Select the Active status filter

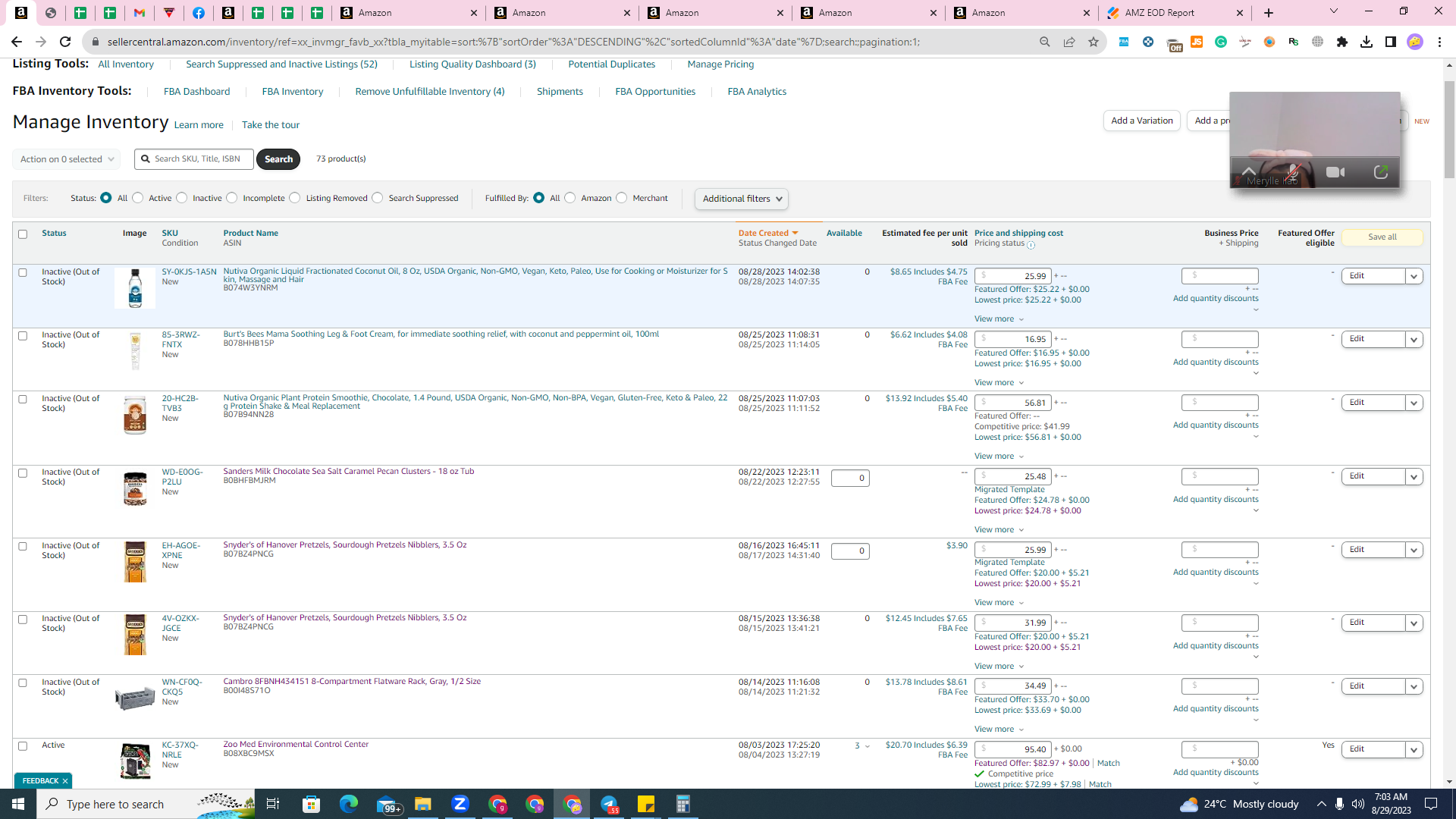click(138, 198)
